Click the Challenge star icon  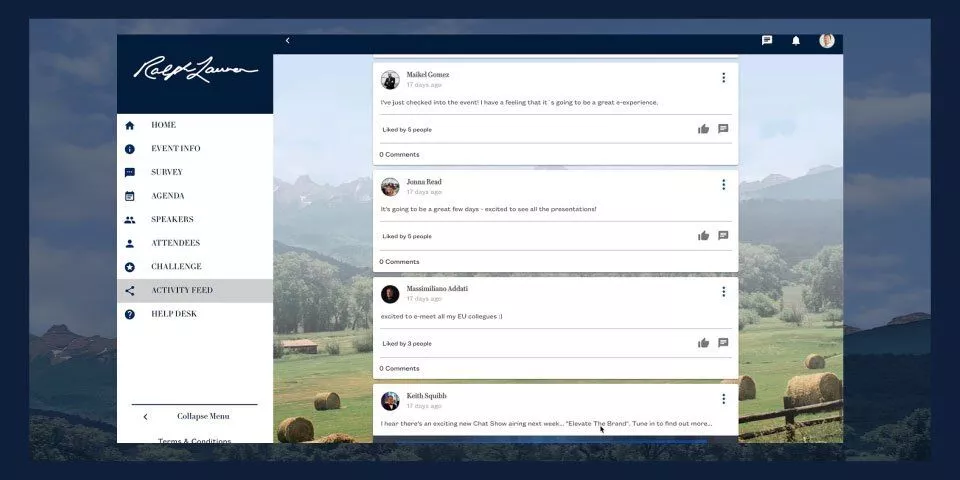(130, 267)
